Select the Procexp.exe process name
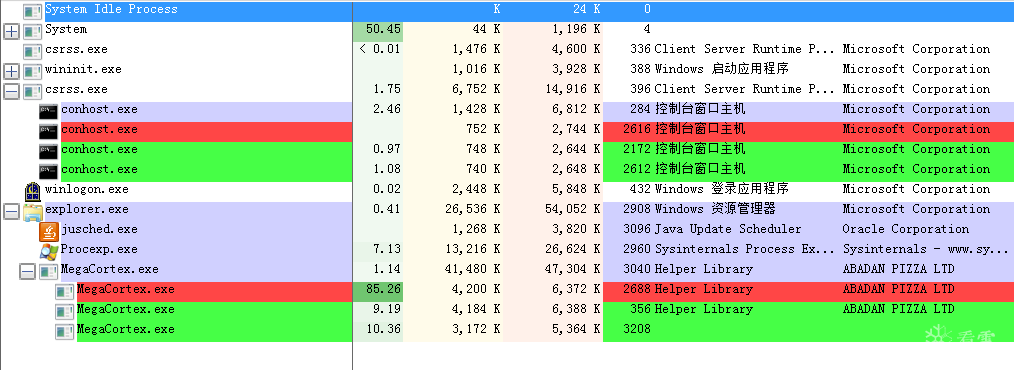This screenshot has height=370, width=1014. (x=99, y=249)
